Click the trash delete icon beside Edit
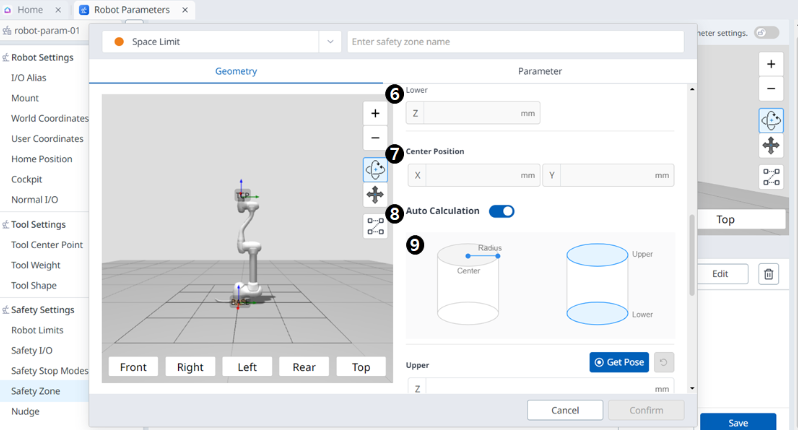The width and height of the screenshot is (798, 430). [768, 274]
